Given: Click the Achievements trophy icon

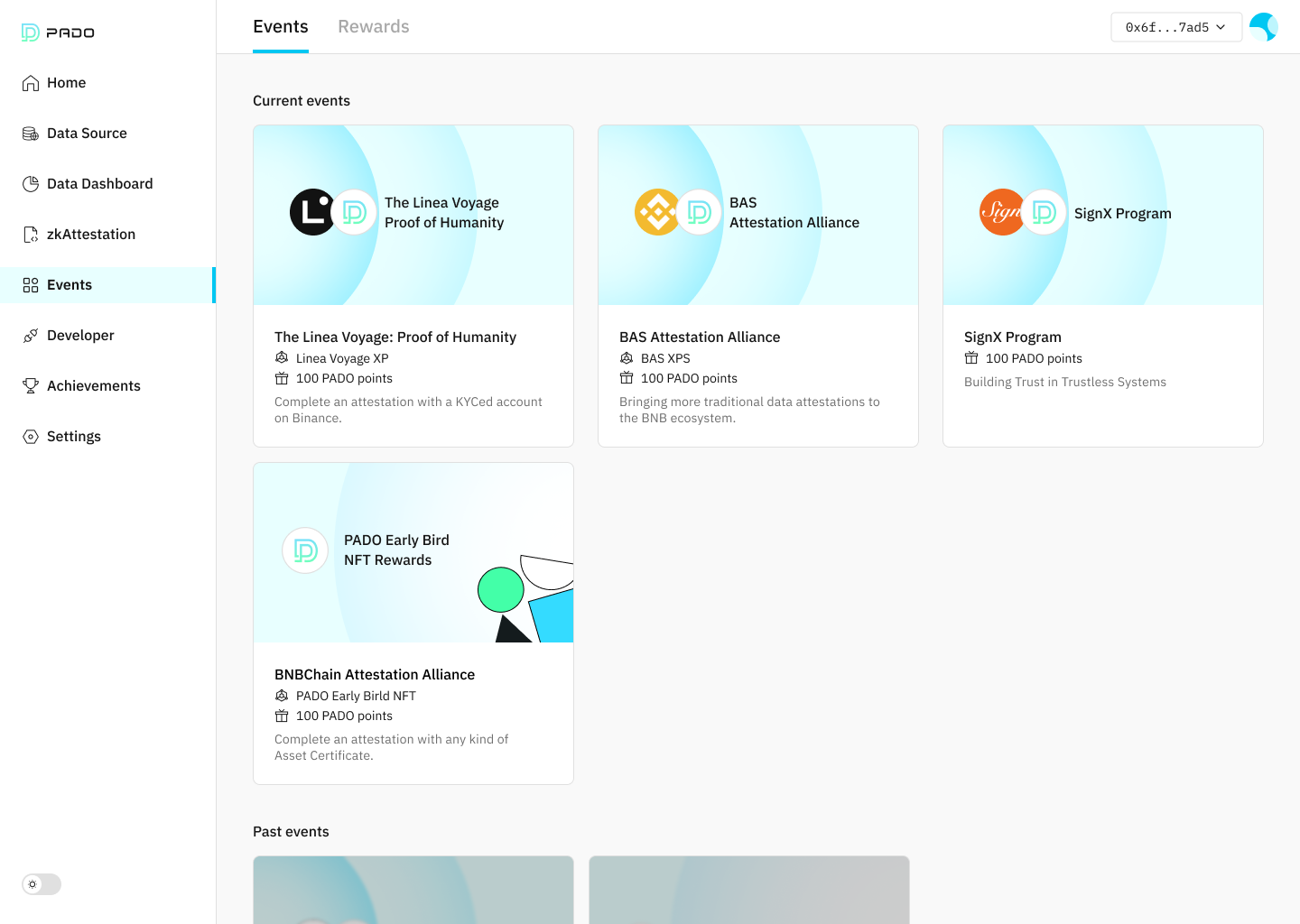Looking at the screenshot, I should click(x=31, y=386).
